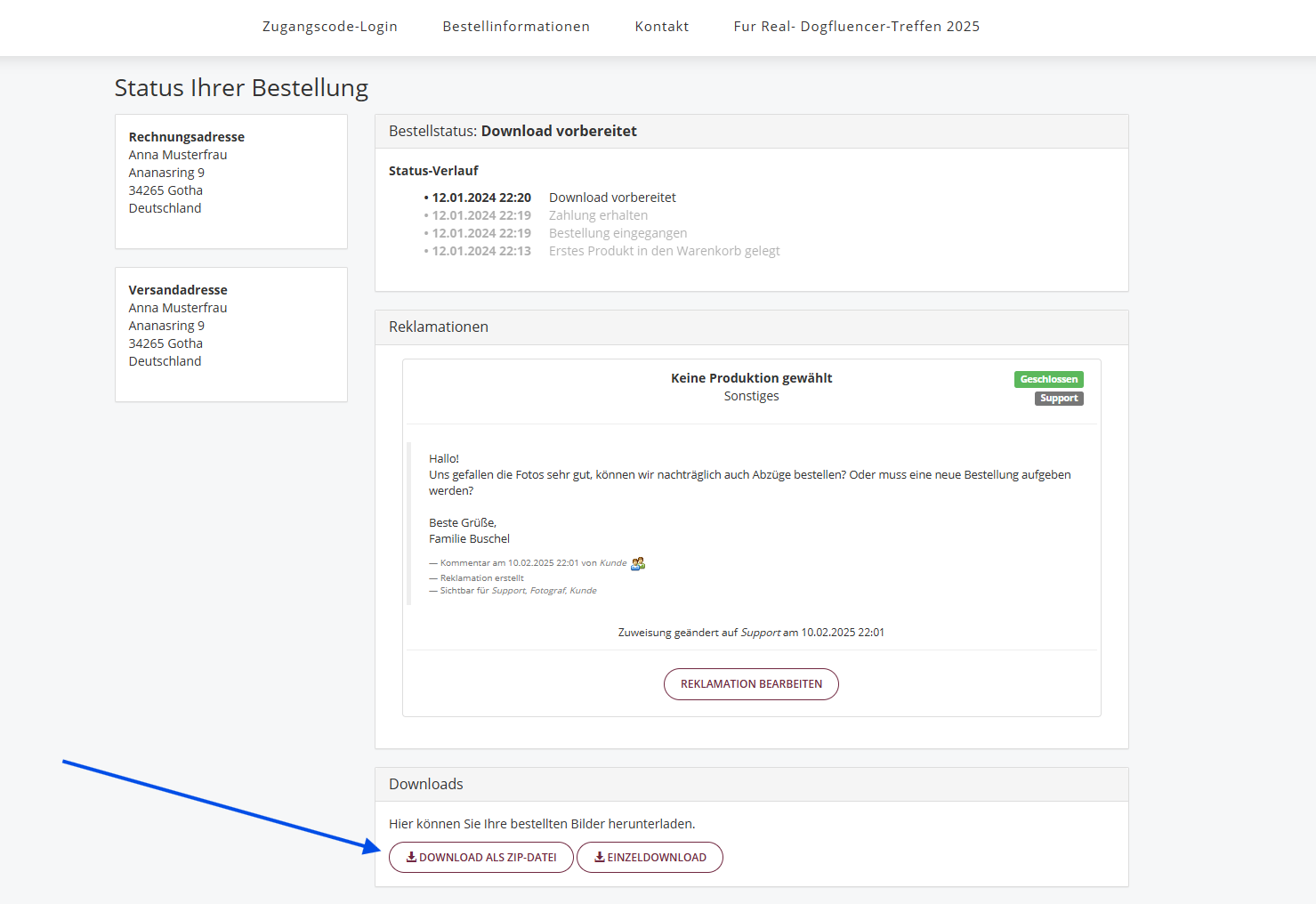Click the 12.01.2024 22:13 timestamp
Screen dimensions: 1316x904
click(x=481, y=251)
